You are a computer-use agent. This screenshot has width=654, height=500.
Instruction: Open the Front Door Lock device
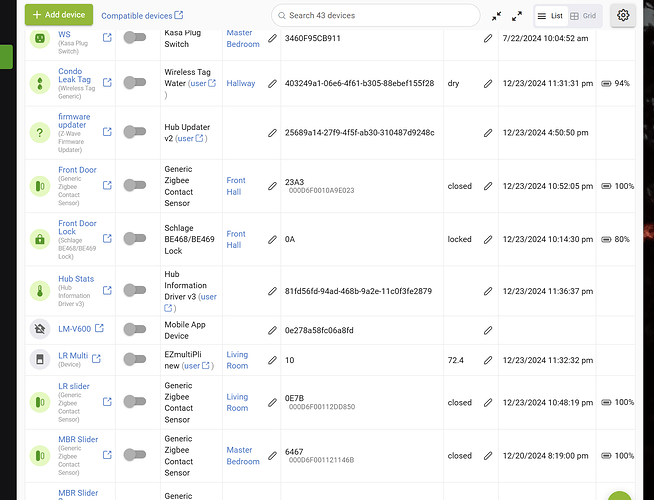coord(77,227)
